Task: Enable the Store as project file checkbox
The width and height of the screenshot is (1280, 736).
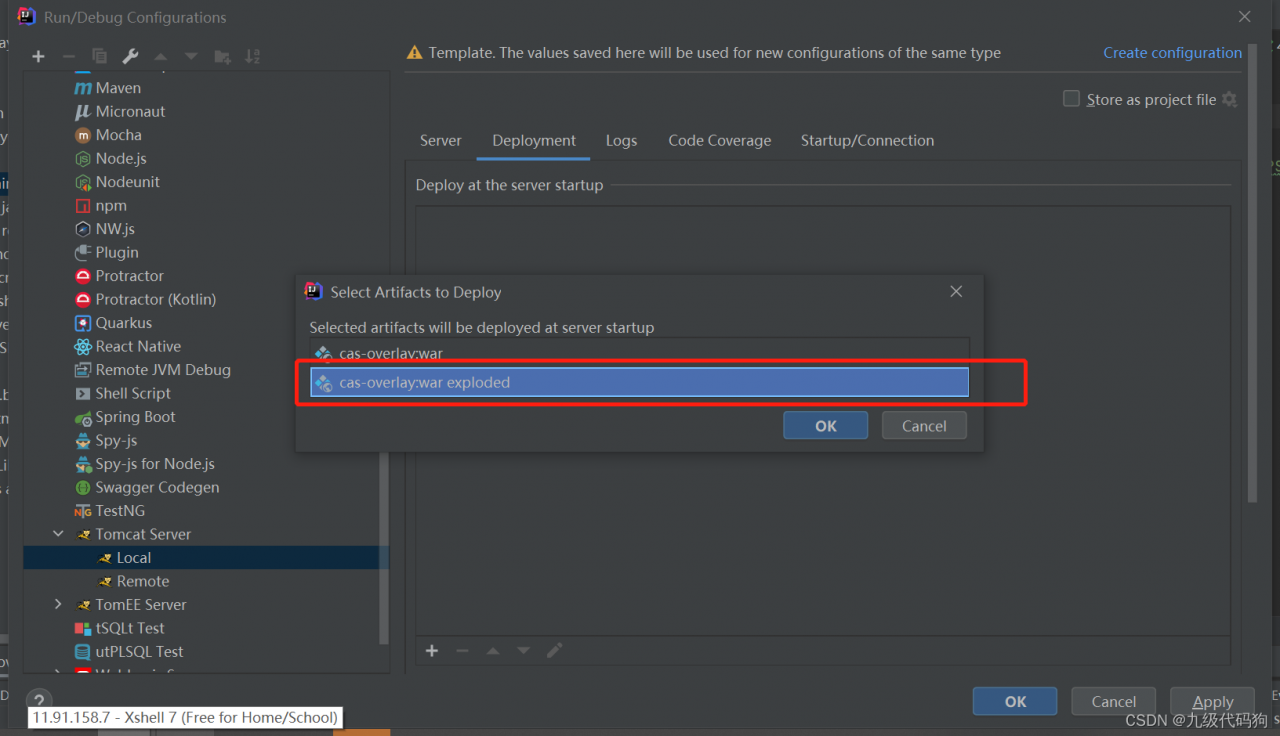Action: (x=1071, y=99)
